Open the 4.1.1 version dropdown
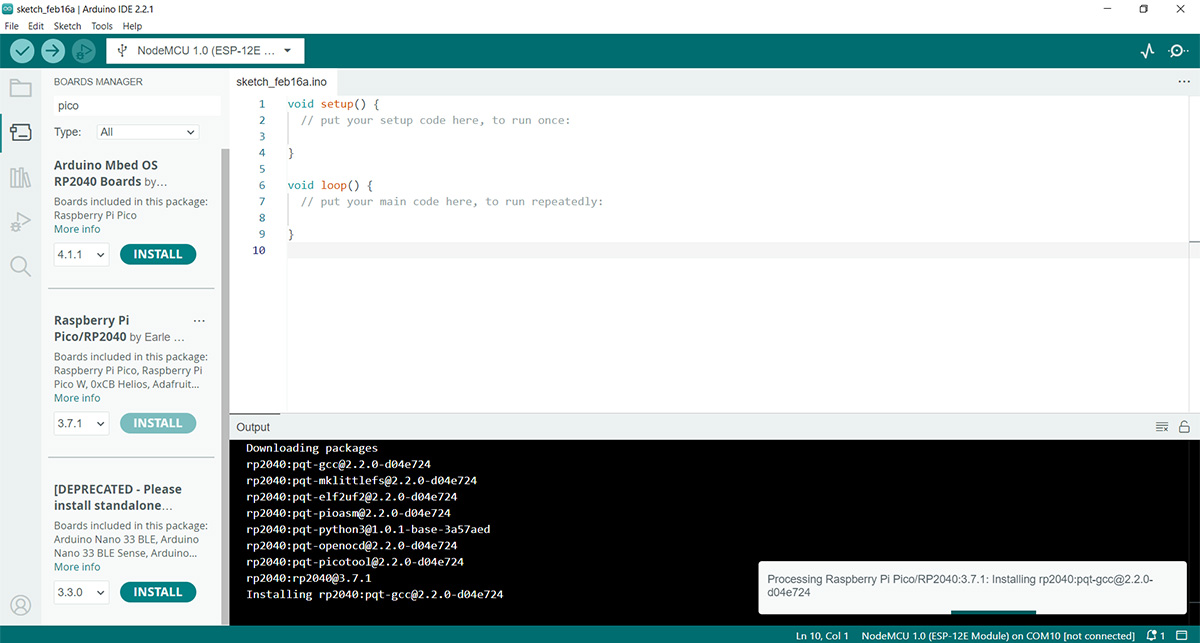This screenshot has height=643, width=1200. click(x=81, y=255)
